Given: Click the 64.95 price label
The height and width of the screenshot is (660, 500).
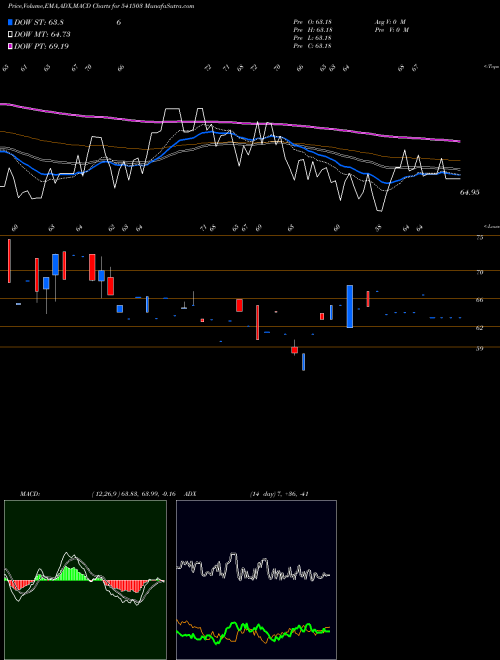Looking at the screenshot, I should [470, 192].
